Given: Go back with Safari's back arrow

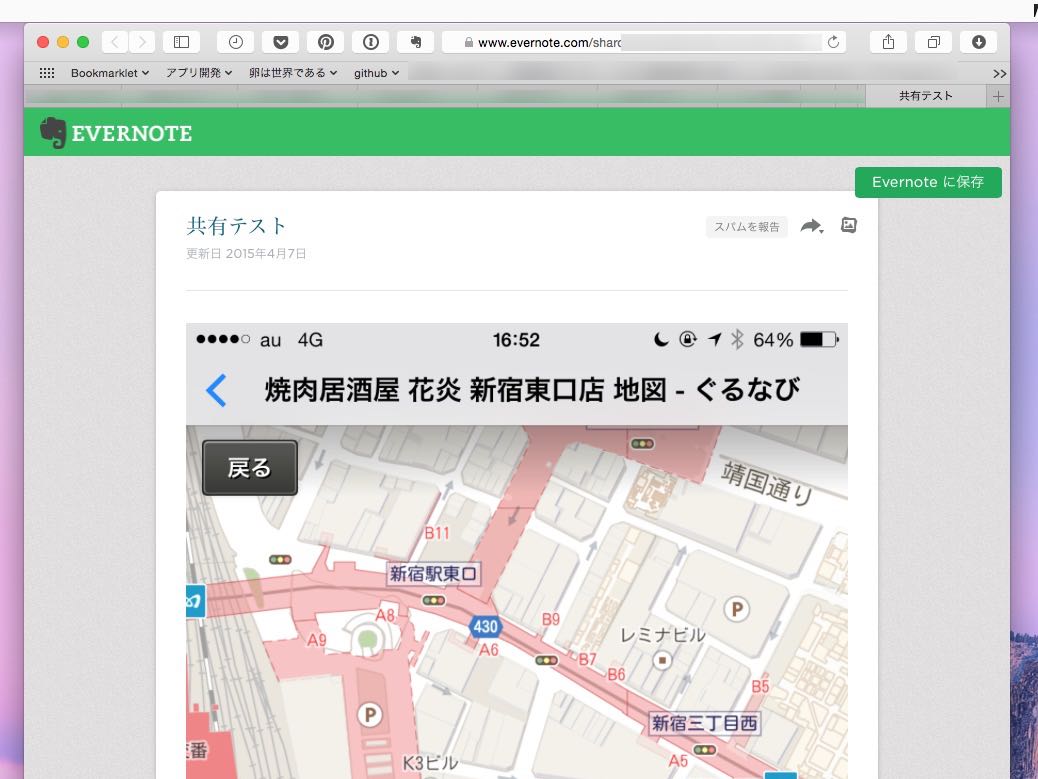Looking at the screenshot, I should coord(115,42).
